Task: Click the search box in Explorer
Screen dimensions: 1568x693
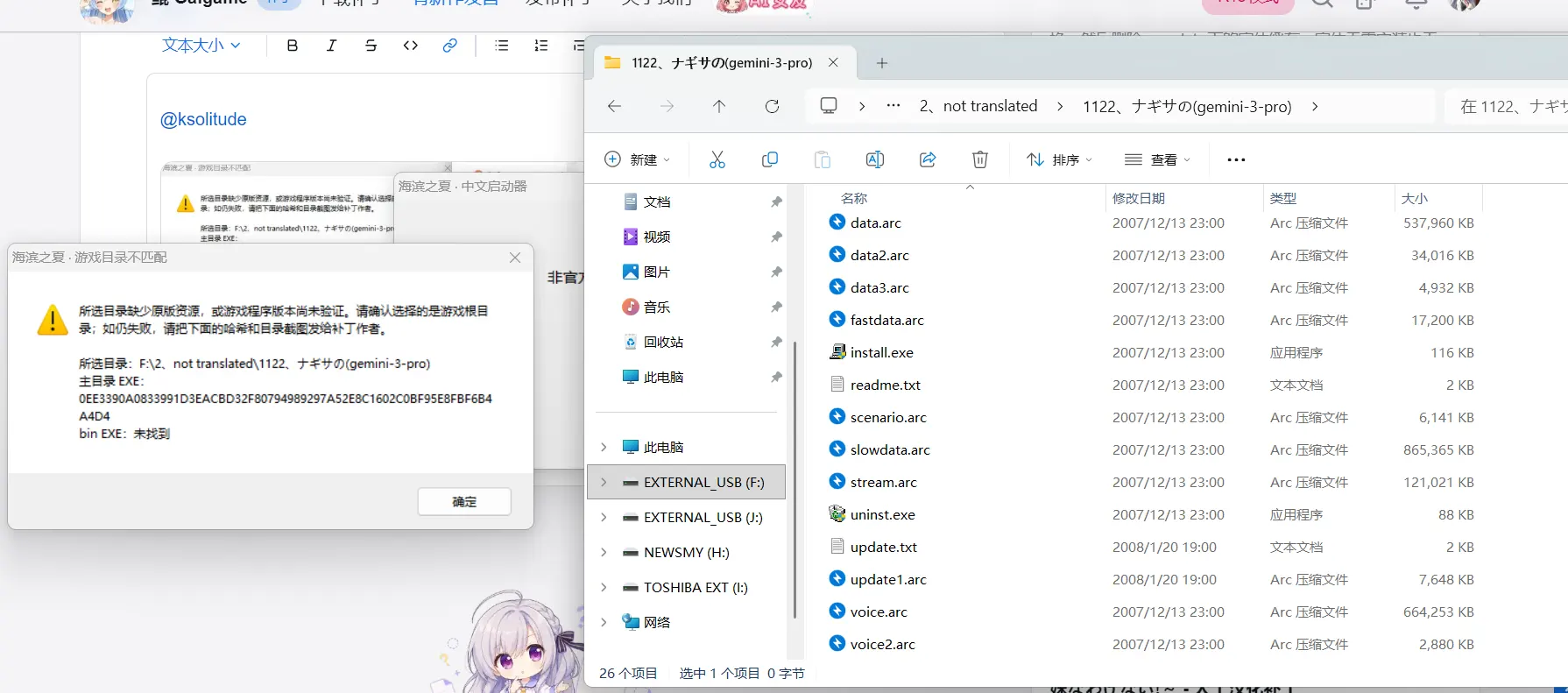Action: click(x=1506, y=106)
